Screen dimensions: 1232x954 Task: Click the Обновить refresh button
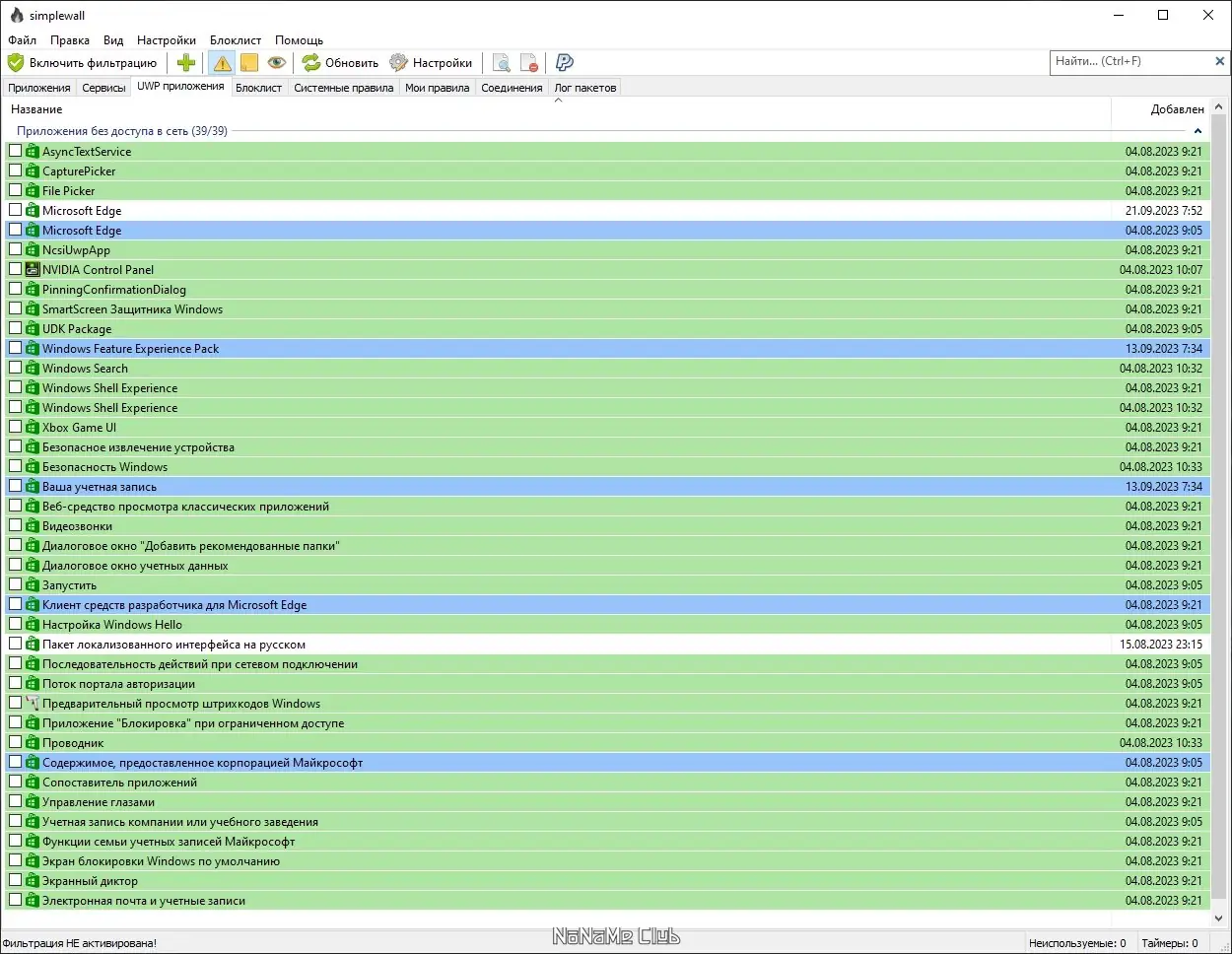click(340, 63)
